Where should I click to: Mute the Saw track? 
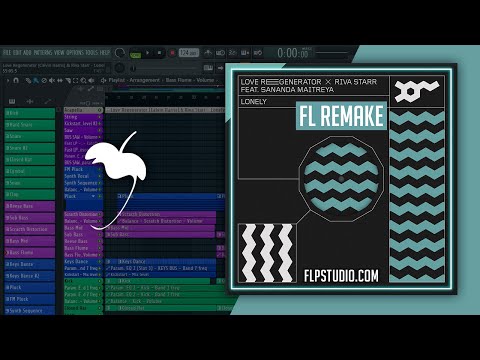[x=100, y=130]
